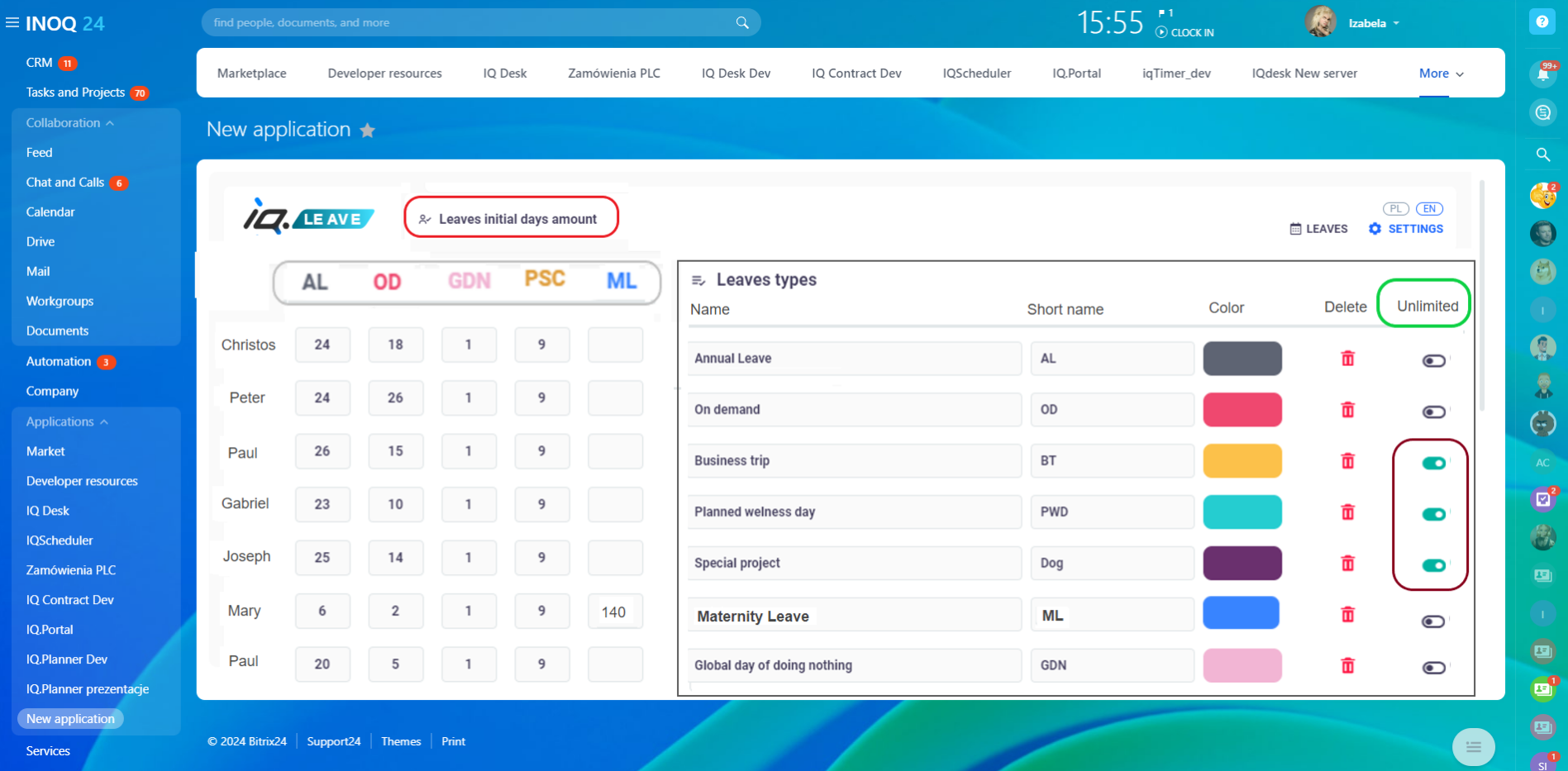
Task: Click Izabela's profile avatar
Action: [x=1321, y=22]
